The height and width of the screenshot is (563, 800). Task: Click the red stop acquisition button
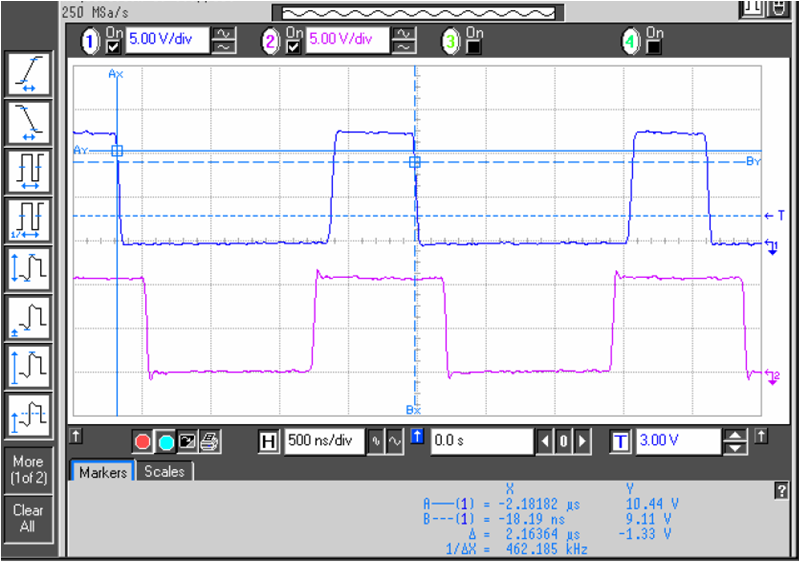(x=143, y=442)
